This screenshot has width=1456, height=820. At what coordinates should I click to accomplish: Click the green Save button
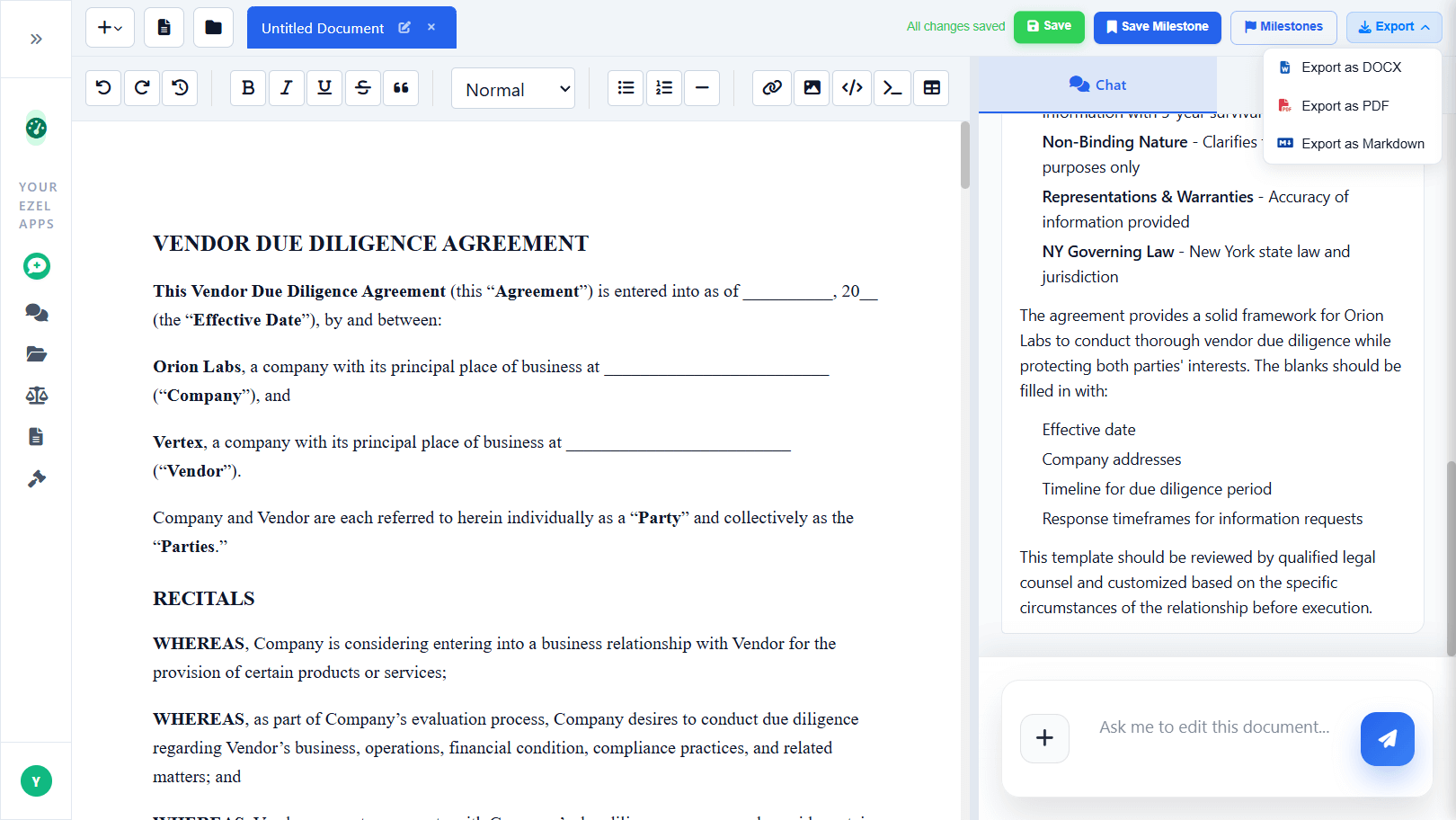pos(1049,27)
